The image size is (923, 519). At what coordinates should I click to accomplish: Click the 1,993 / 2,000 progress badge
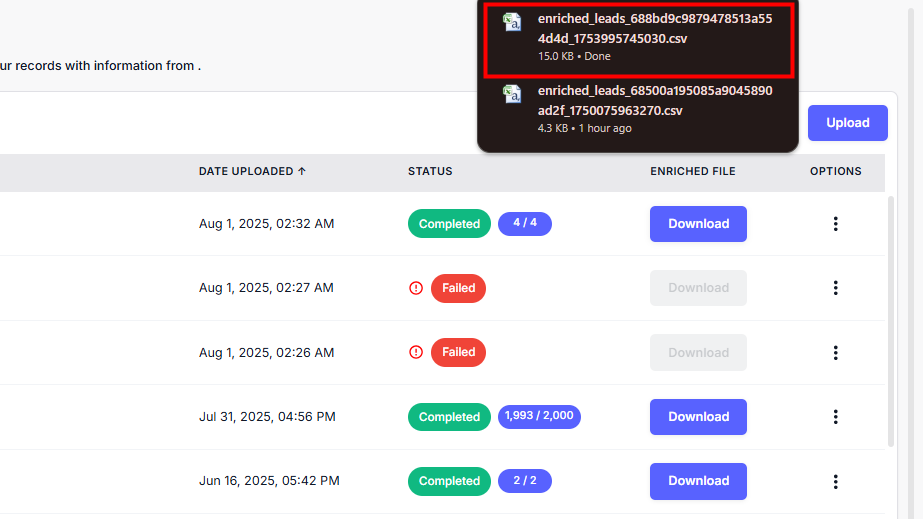pos(539,416)
